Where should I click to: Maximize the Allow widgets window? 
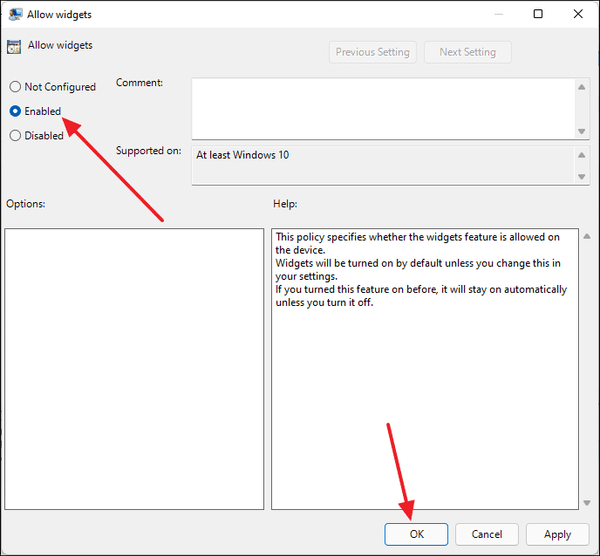click(x=538, y=14)
